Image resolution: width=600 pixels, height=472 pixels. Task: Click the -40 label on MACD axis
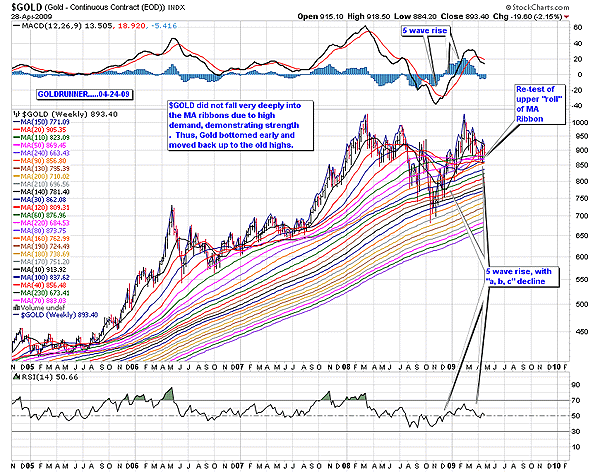577,106
